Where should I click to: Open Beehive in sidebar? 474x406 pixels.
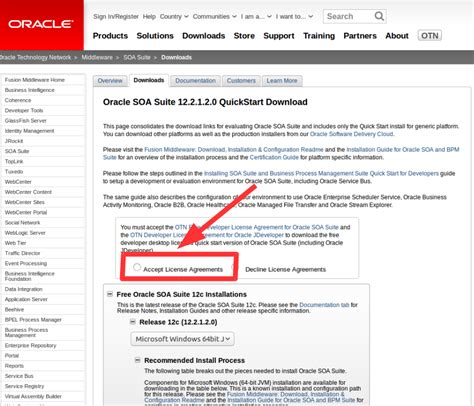click(14, 310)
